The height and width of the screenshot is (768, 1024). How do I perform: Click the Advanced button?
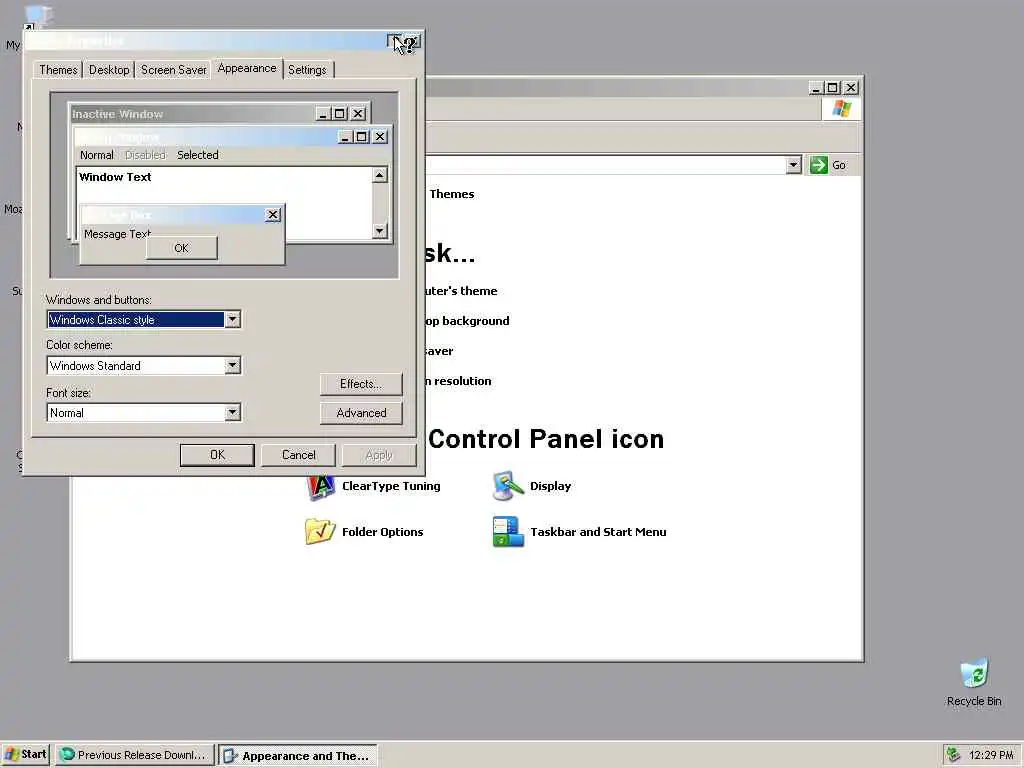click(x=361, y=413)
